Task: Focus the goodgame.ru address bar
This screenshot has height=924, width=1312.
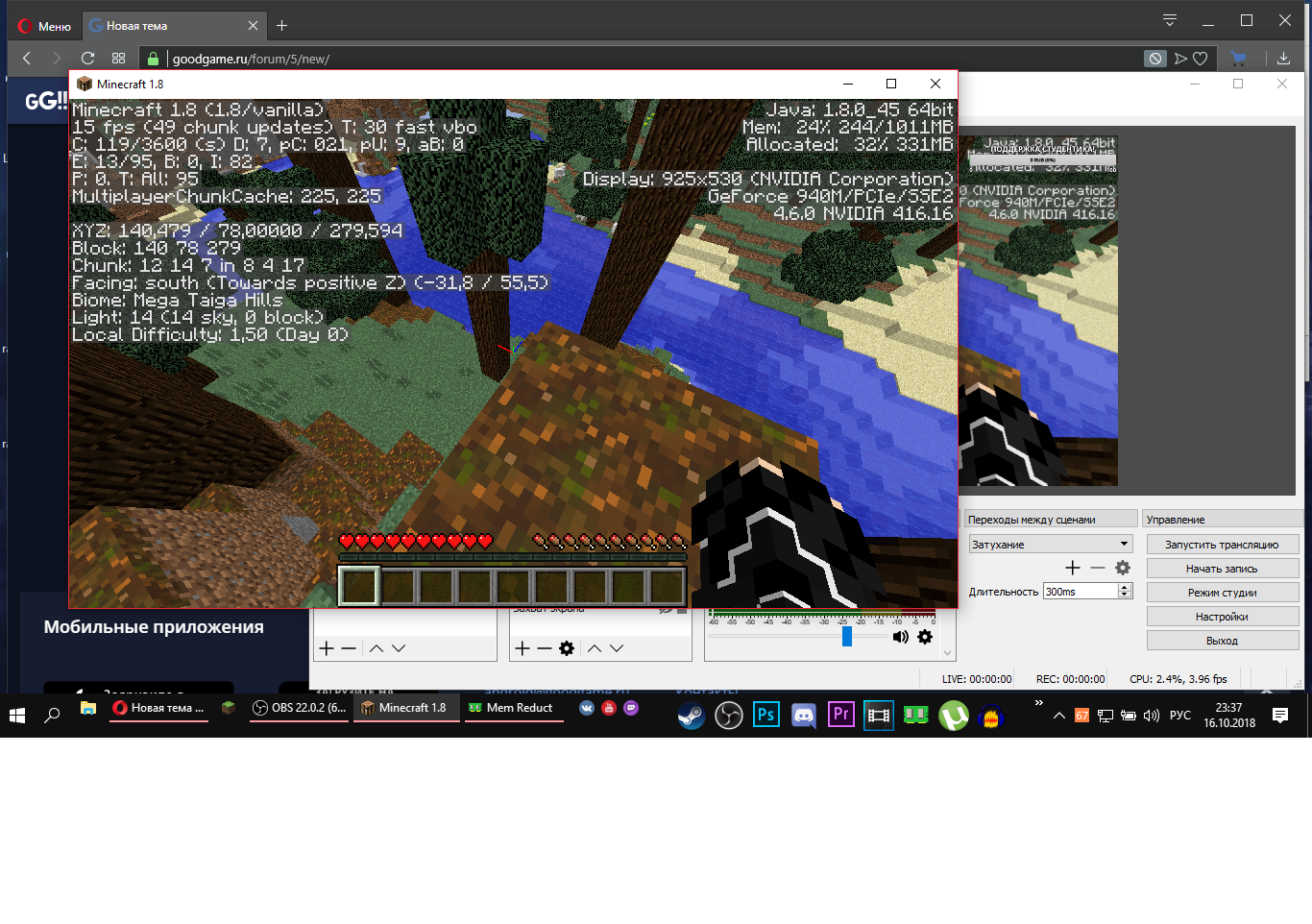Action: point(653,59)
